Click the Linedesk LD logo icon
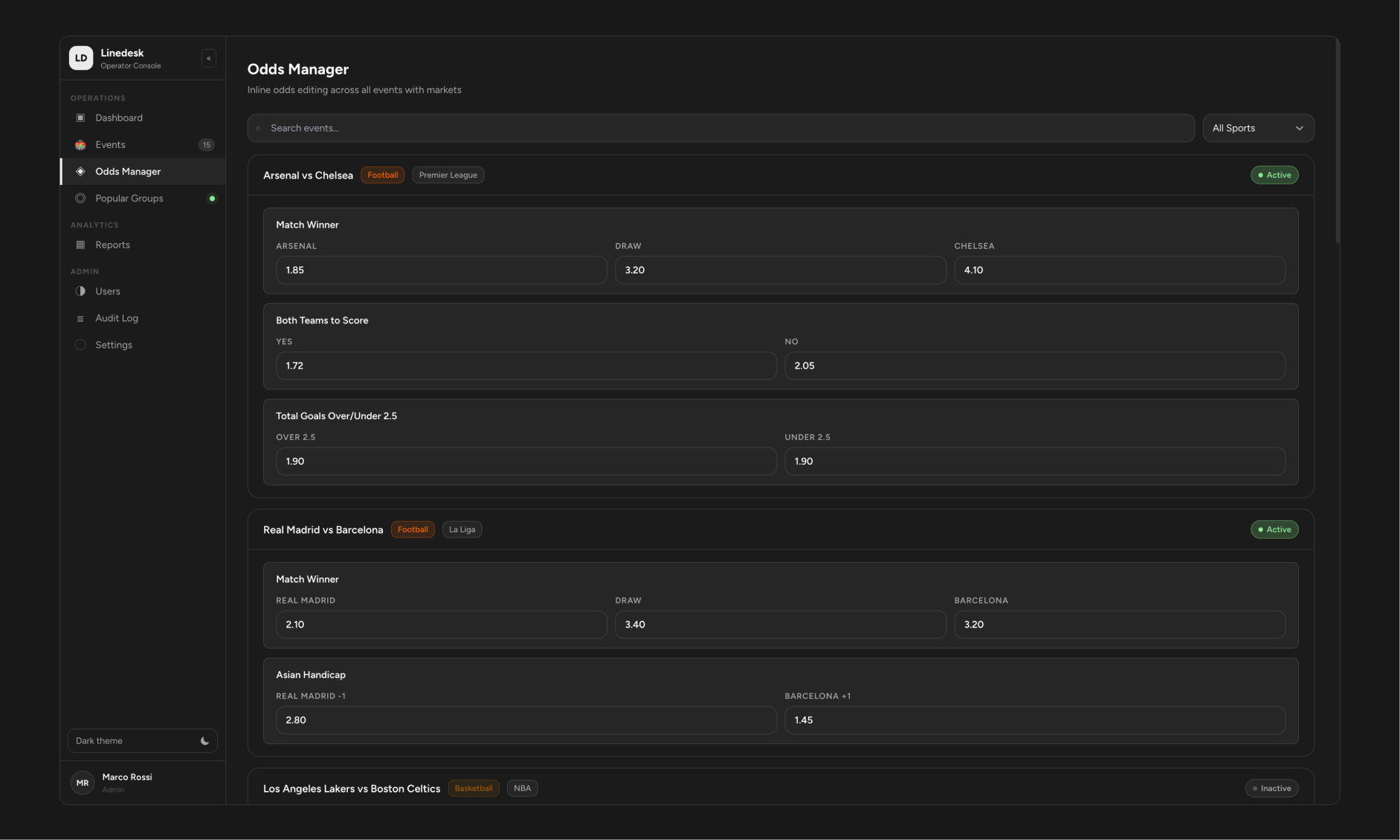Viewport: 1400px width, 840px height. [x=81, y=58]
